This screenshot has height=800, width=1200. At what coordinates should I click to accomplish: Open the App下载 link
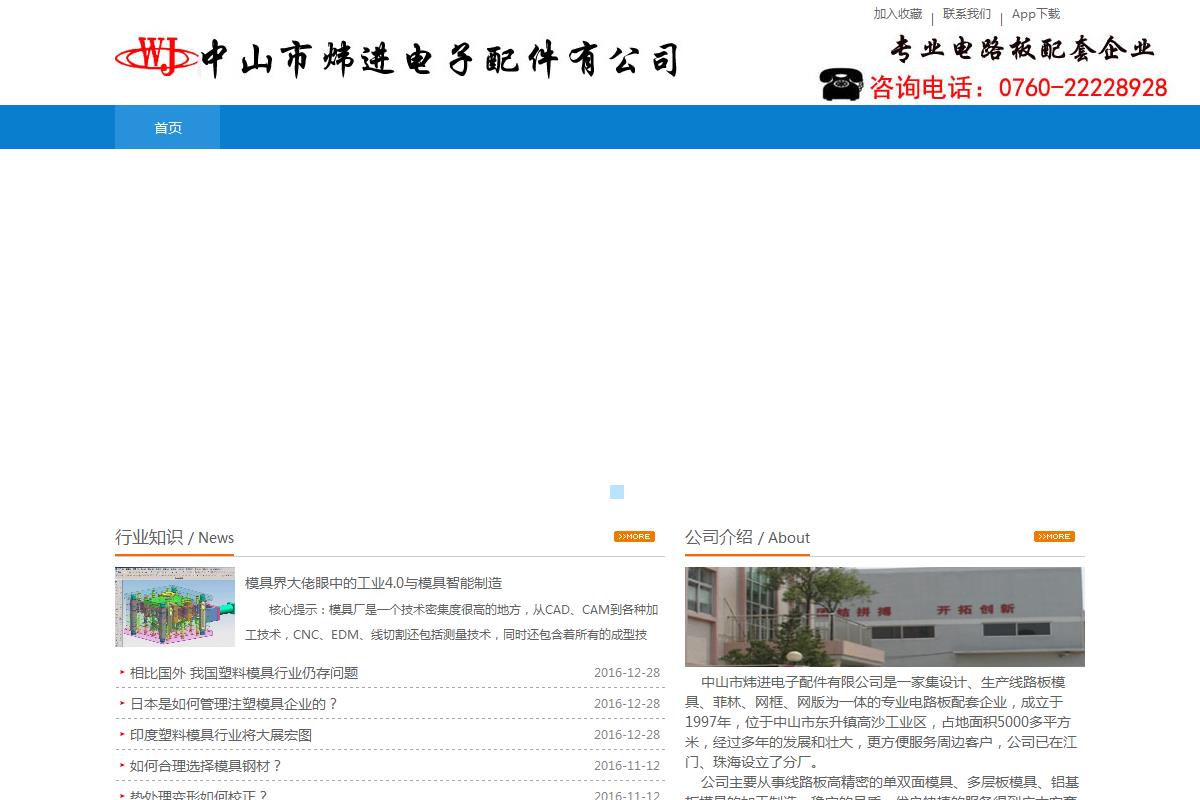(1035, 14)
